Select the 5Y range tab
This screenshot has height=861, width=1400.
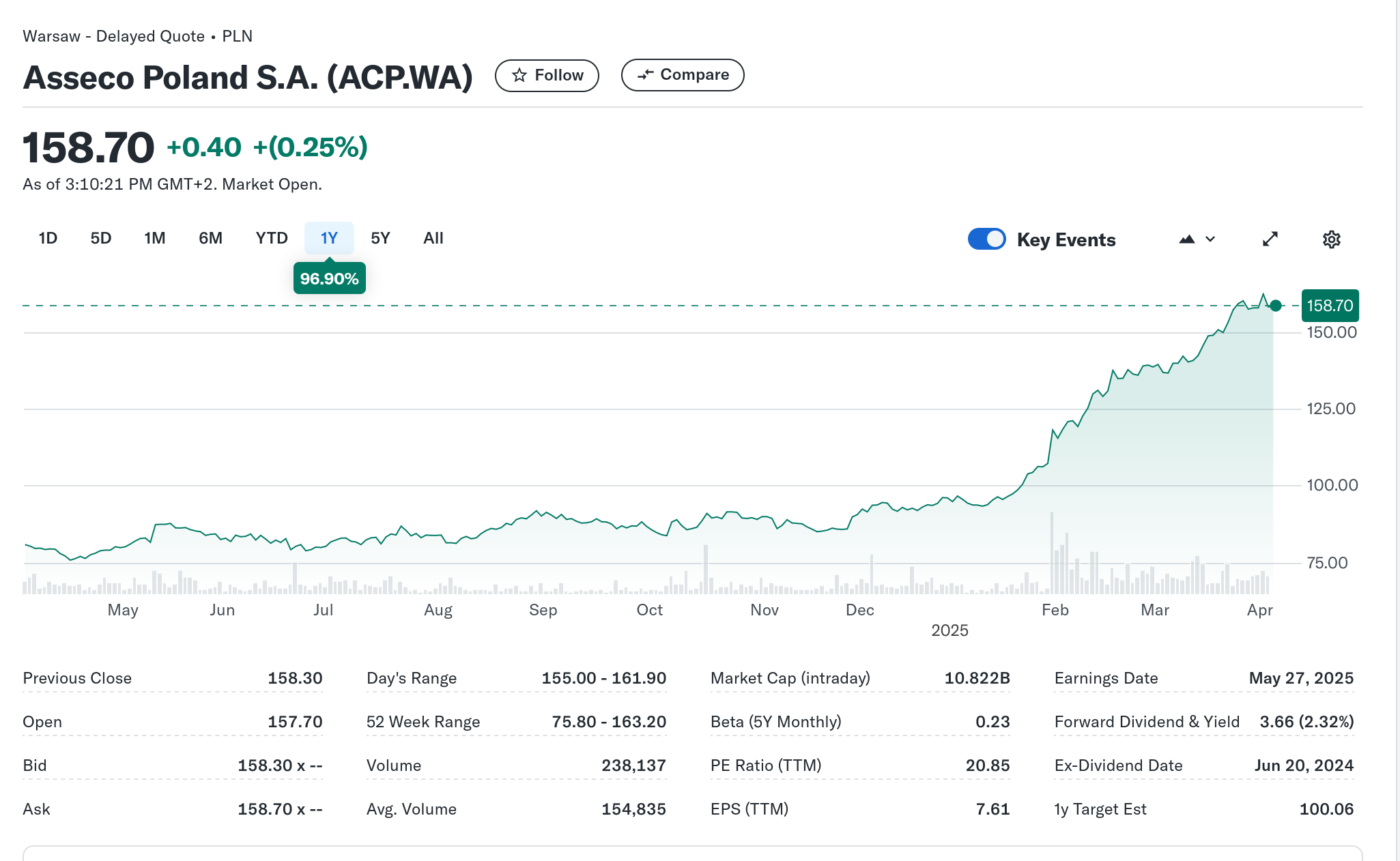380,238
